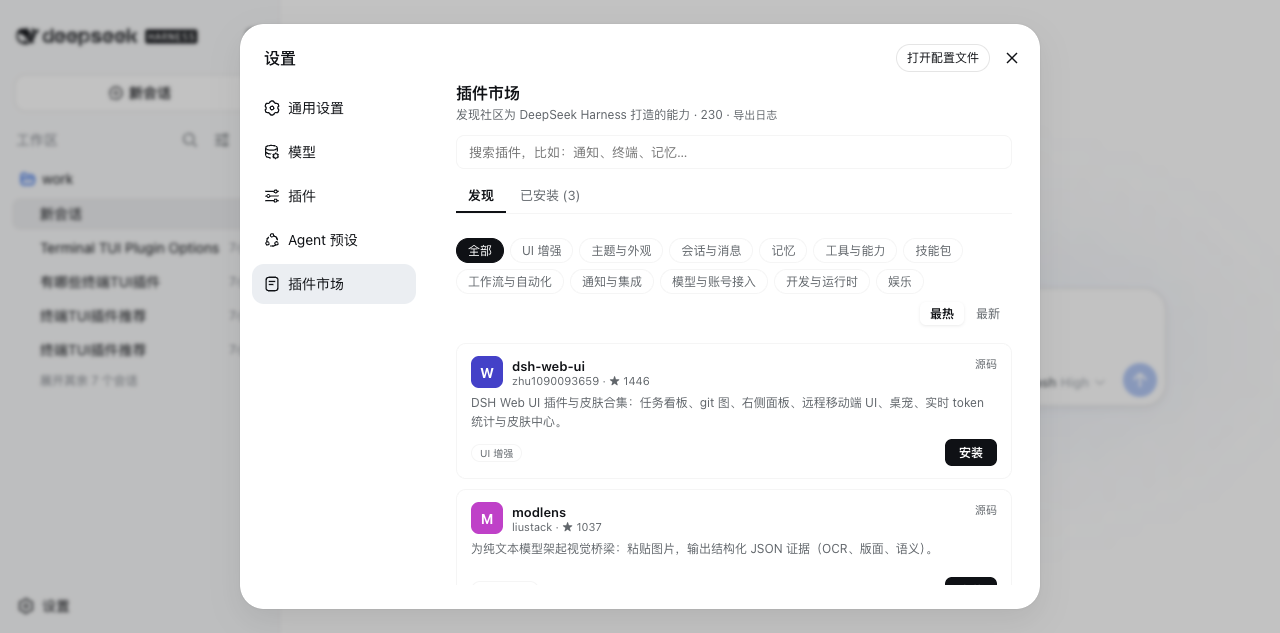Open the High dropdown in the chat input
Viewport: 1280px width, 633px height.
point(1082,382)
